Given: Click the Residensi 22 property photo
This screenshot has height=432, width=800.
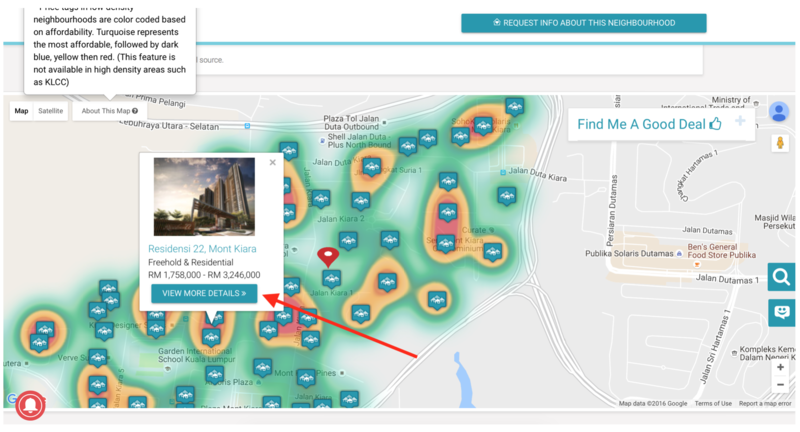Looking at the screenshot, I should (x=205, y=196).
